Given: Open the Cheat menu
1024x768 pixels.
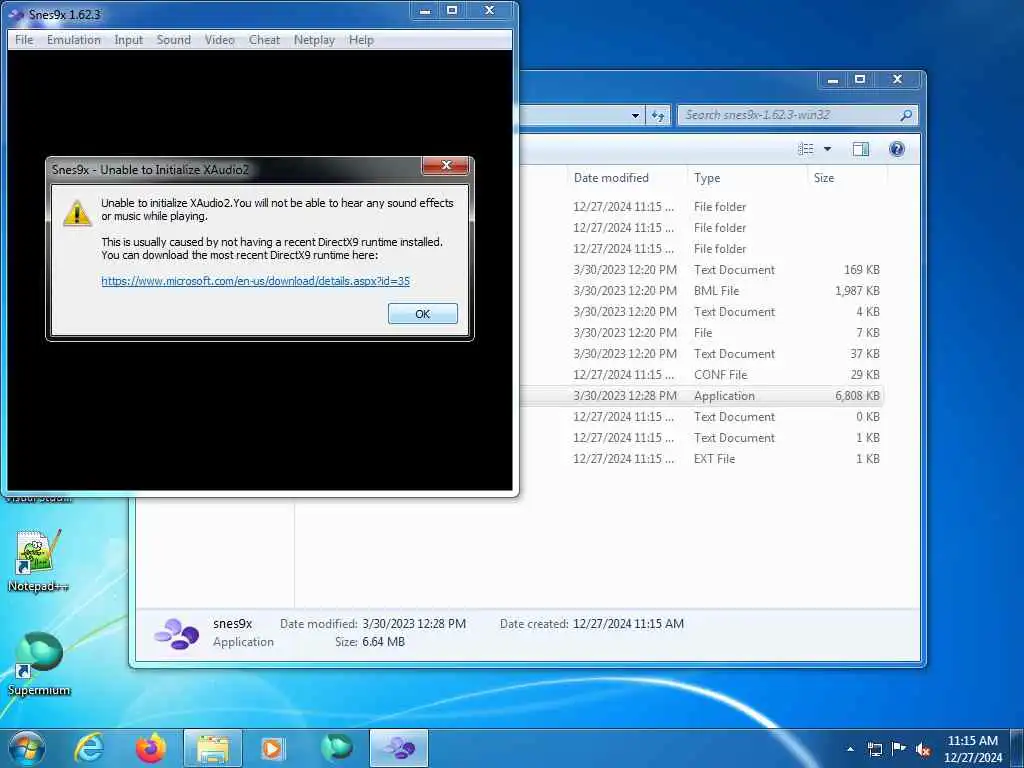Looking at the screenshot, I should 264,40.
